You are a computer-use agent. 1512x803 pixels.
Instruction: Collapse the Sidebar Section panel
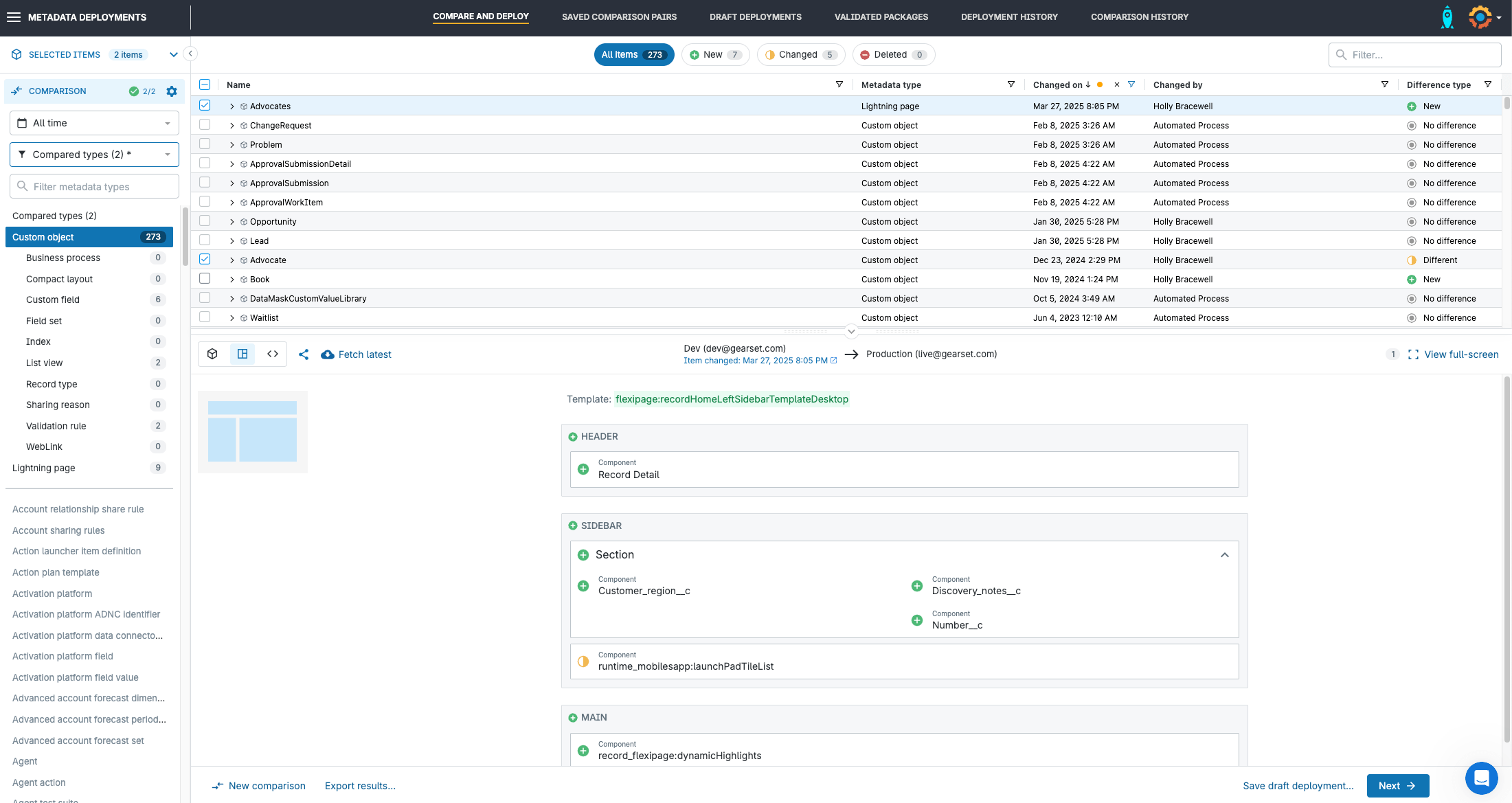pos(1224,555)
